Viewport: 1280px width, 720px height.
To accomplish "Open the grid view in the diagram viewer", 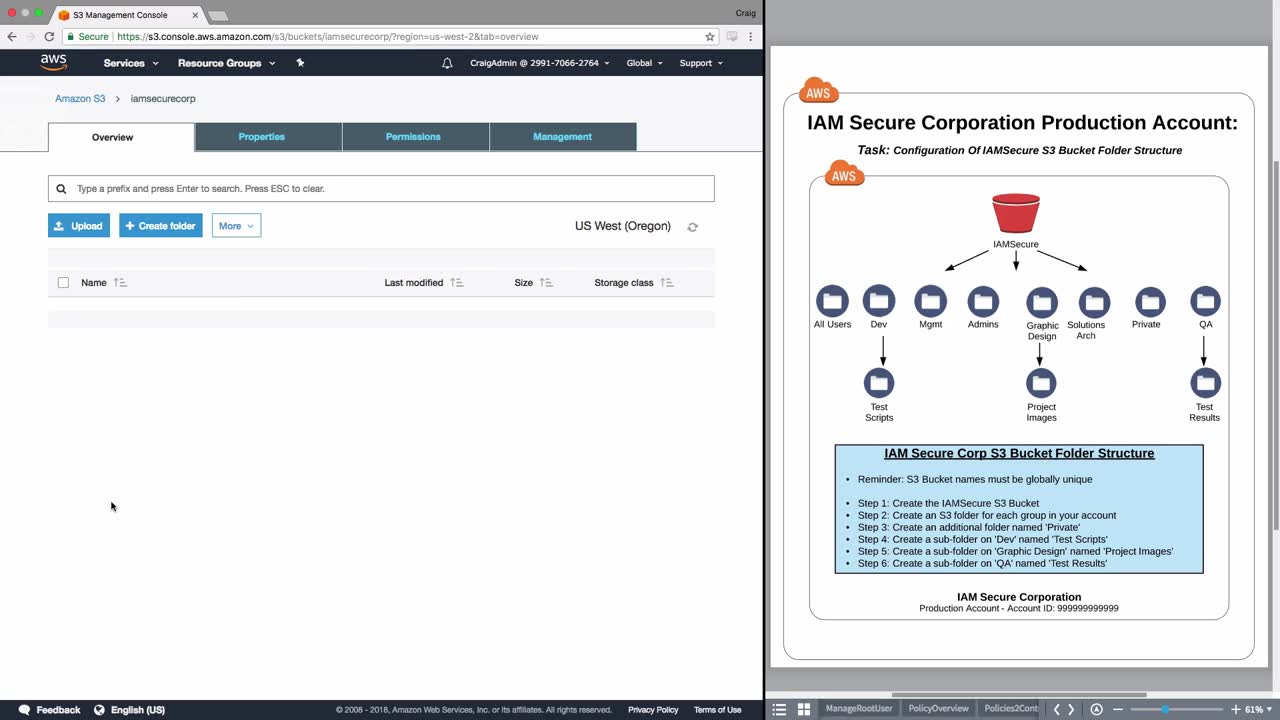I will coord(803,709).
